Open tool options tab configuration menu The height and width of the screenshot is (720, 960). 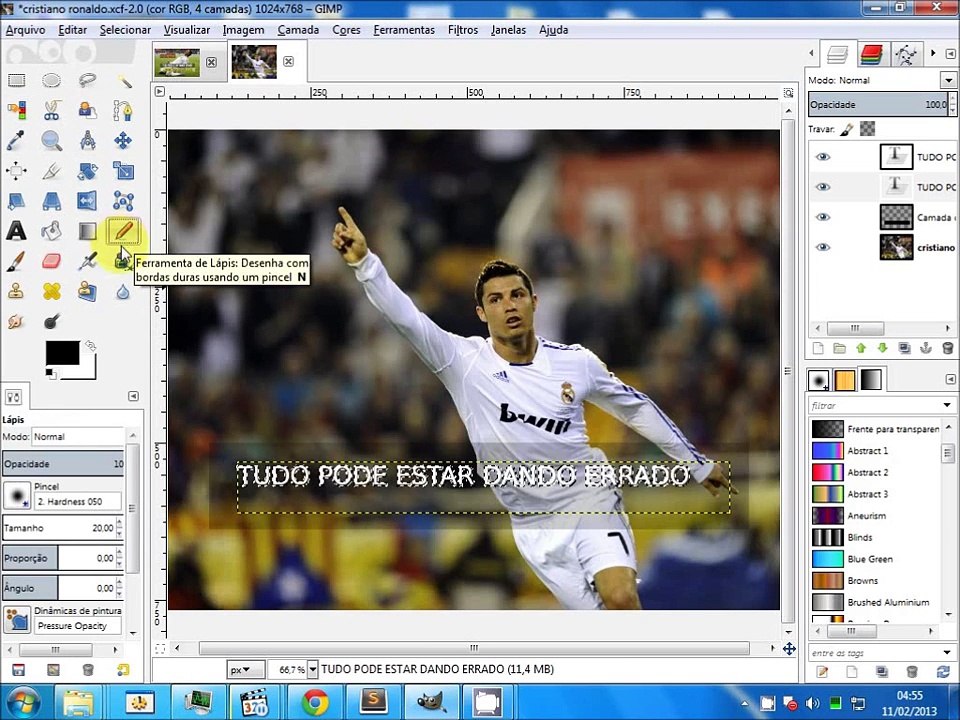133,396
